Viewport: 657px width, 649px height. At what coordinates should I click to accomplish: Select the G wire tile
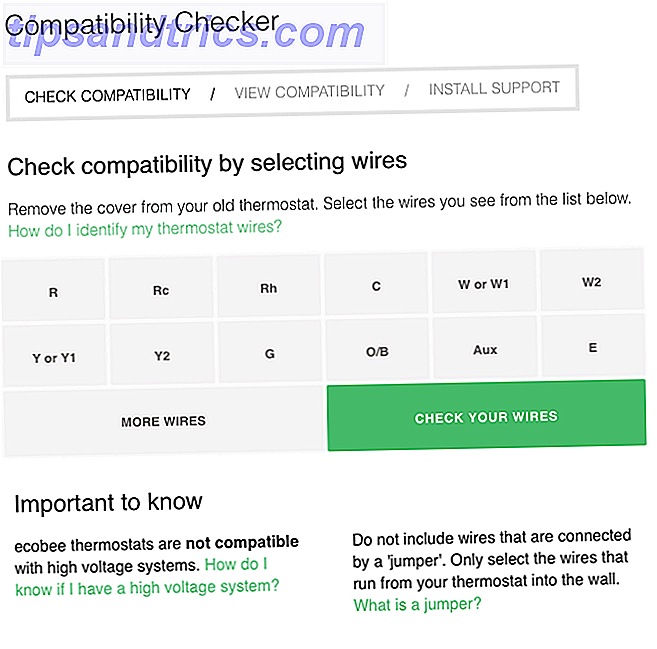pyautogui.click(x=268, y=353)
